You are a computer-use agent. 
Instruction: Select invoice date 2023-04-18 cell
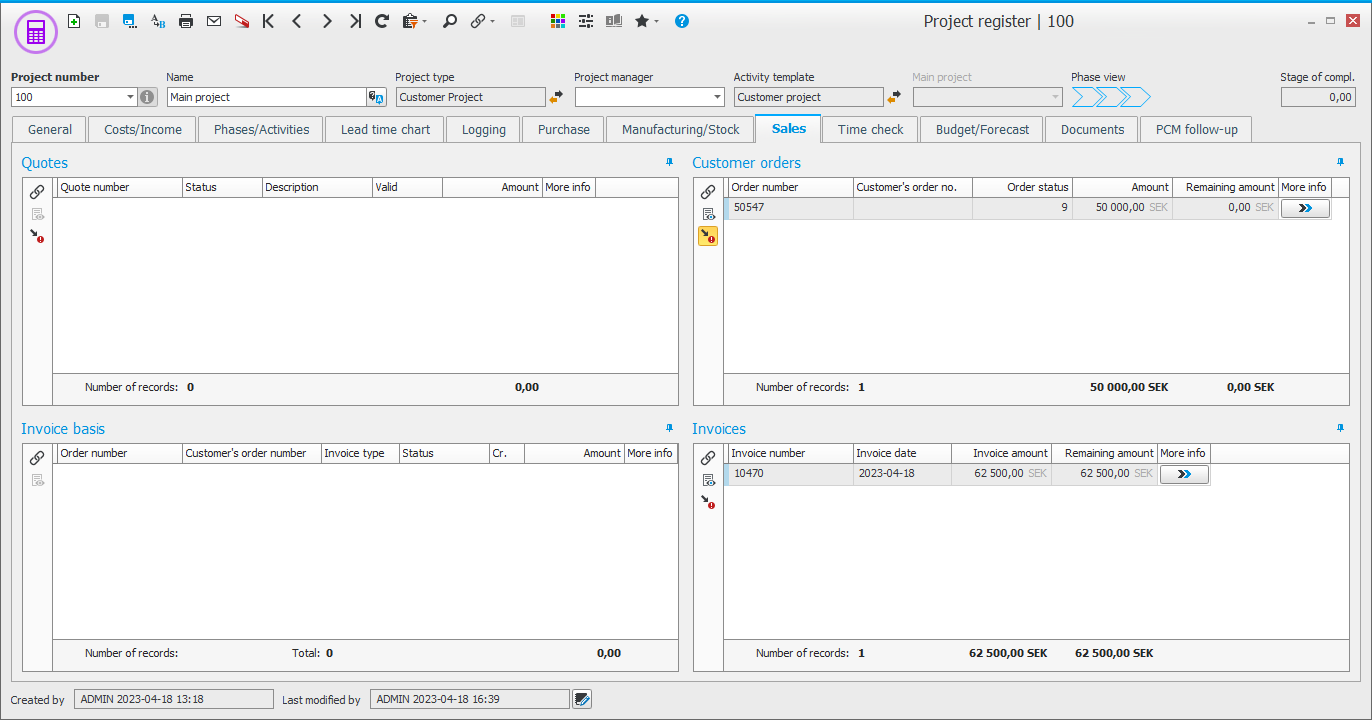(x=903, y=474)
